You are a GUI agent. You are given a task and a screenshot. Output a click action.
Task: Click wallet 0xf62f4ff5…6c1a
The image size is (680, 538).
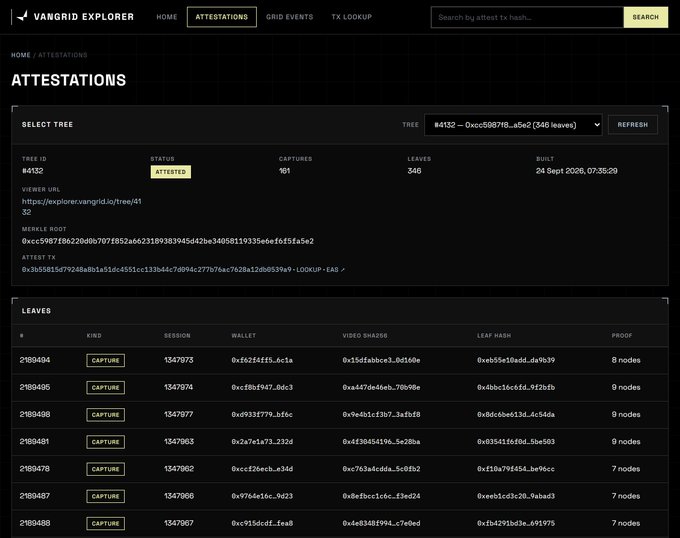tap(262, 360)
